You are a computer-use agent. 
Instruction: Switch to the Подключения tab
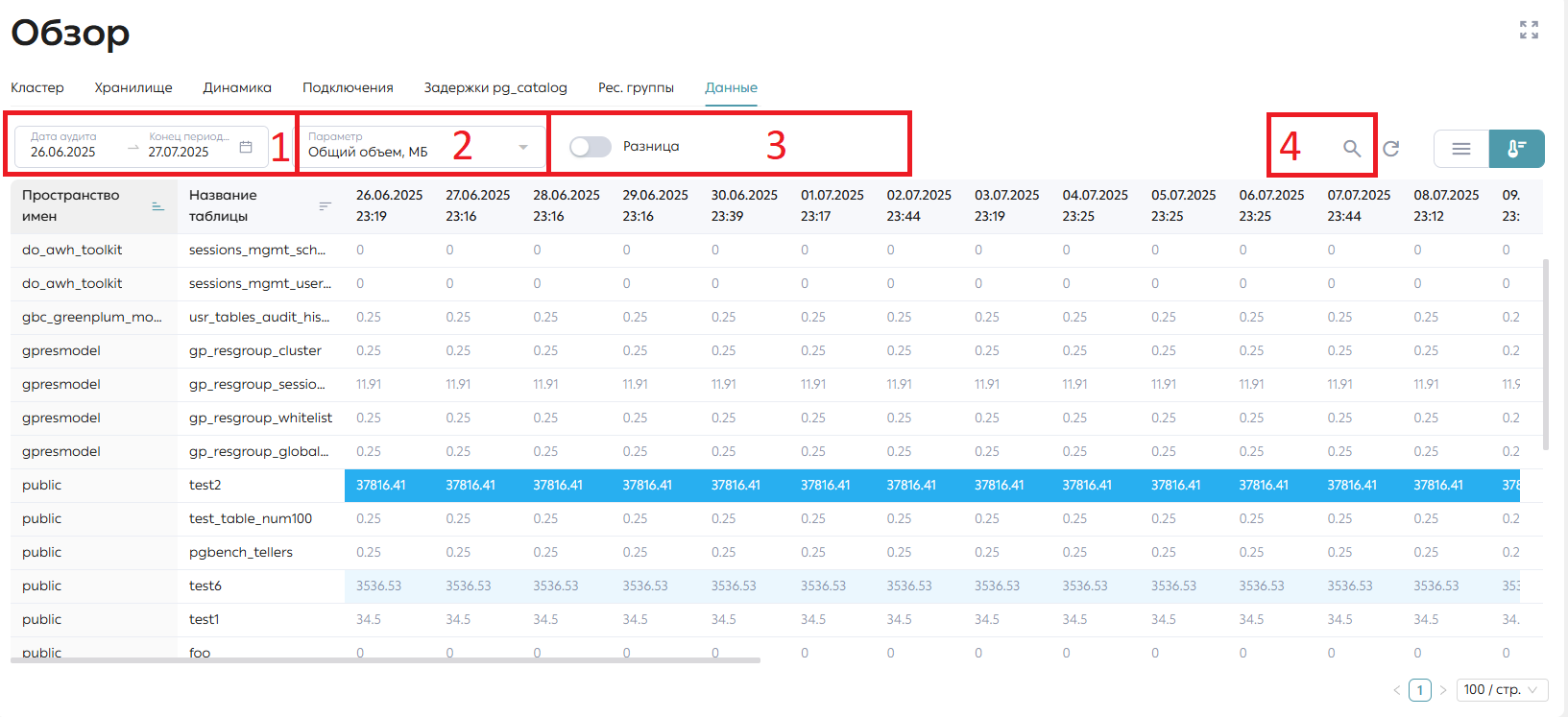coord(348,87)
